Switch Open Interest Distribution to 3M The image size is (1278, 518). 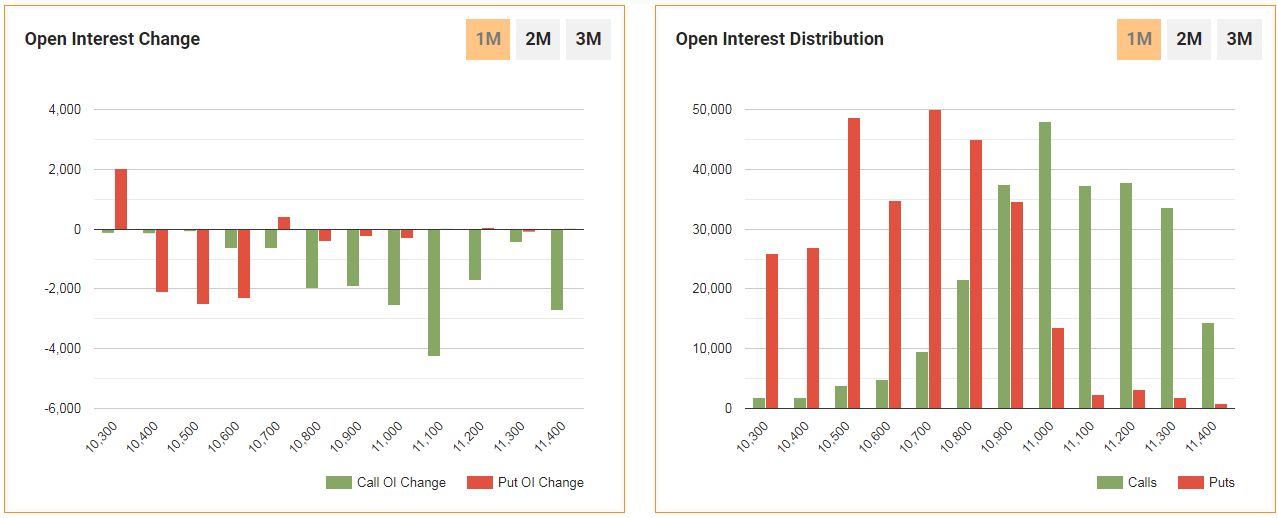1239,39
